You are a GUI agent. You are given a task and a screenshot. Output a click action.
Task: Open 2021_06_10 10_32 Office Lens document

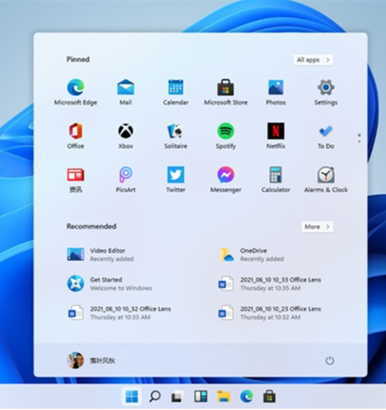coord(119,313)
